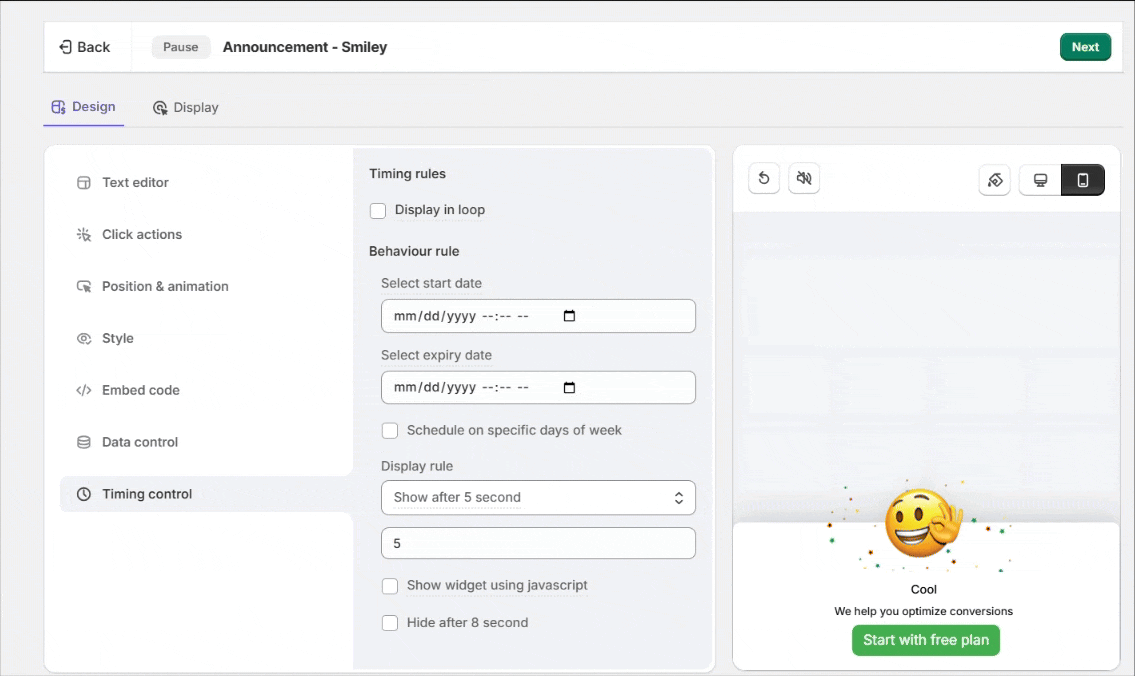
Task: Click the seconds delay input field
Action: [x=538, y=543]
